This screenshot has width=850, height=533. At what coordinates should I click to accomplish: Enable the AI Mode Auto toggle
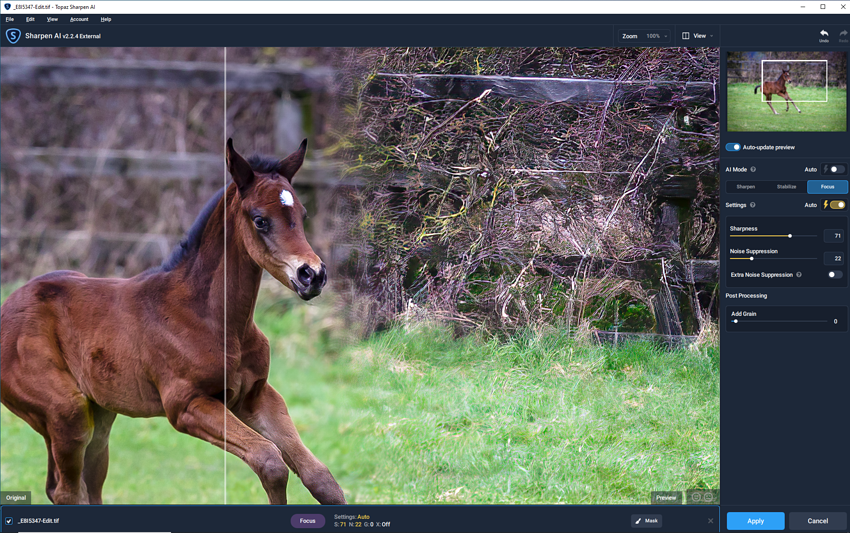(x=836, y=170)
